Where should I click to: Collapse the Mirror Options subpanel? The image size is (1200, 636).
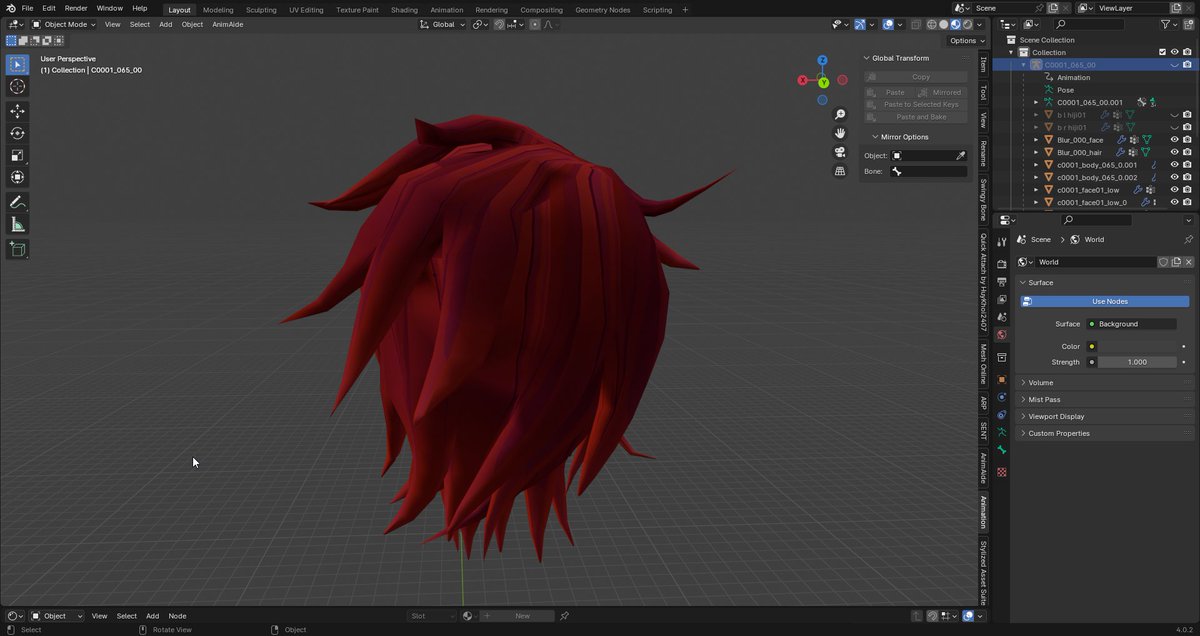874,137
